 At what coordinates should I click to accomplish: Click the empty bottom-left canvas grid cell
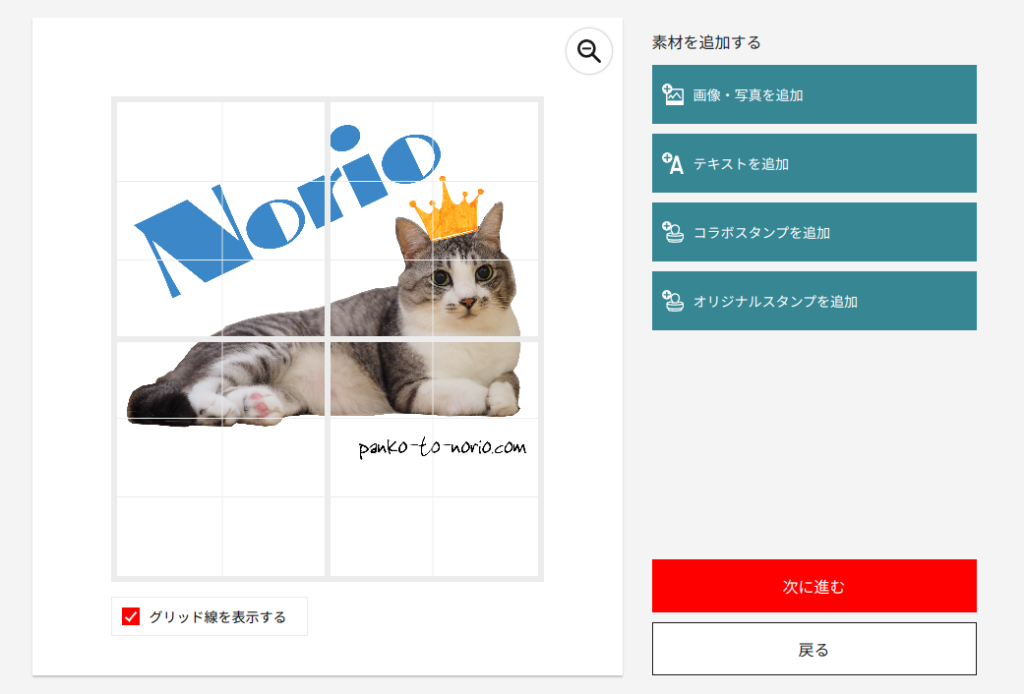(x=170, y=537)
